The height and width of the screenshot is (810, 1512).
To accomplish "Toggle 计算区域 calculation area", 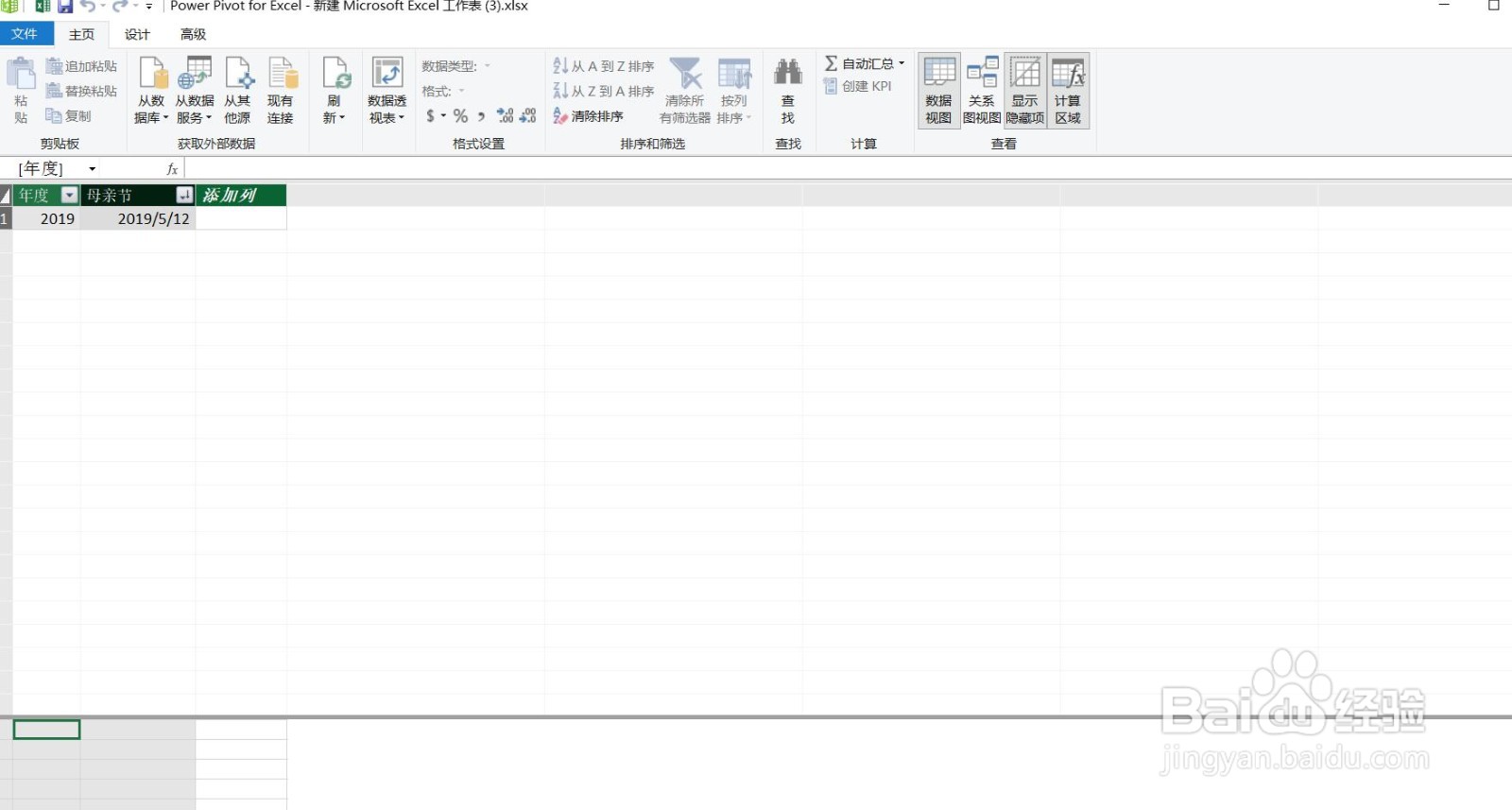I will (x=1069, y=91).
